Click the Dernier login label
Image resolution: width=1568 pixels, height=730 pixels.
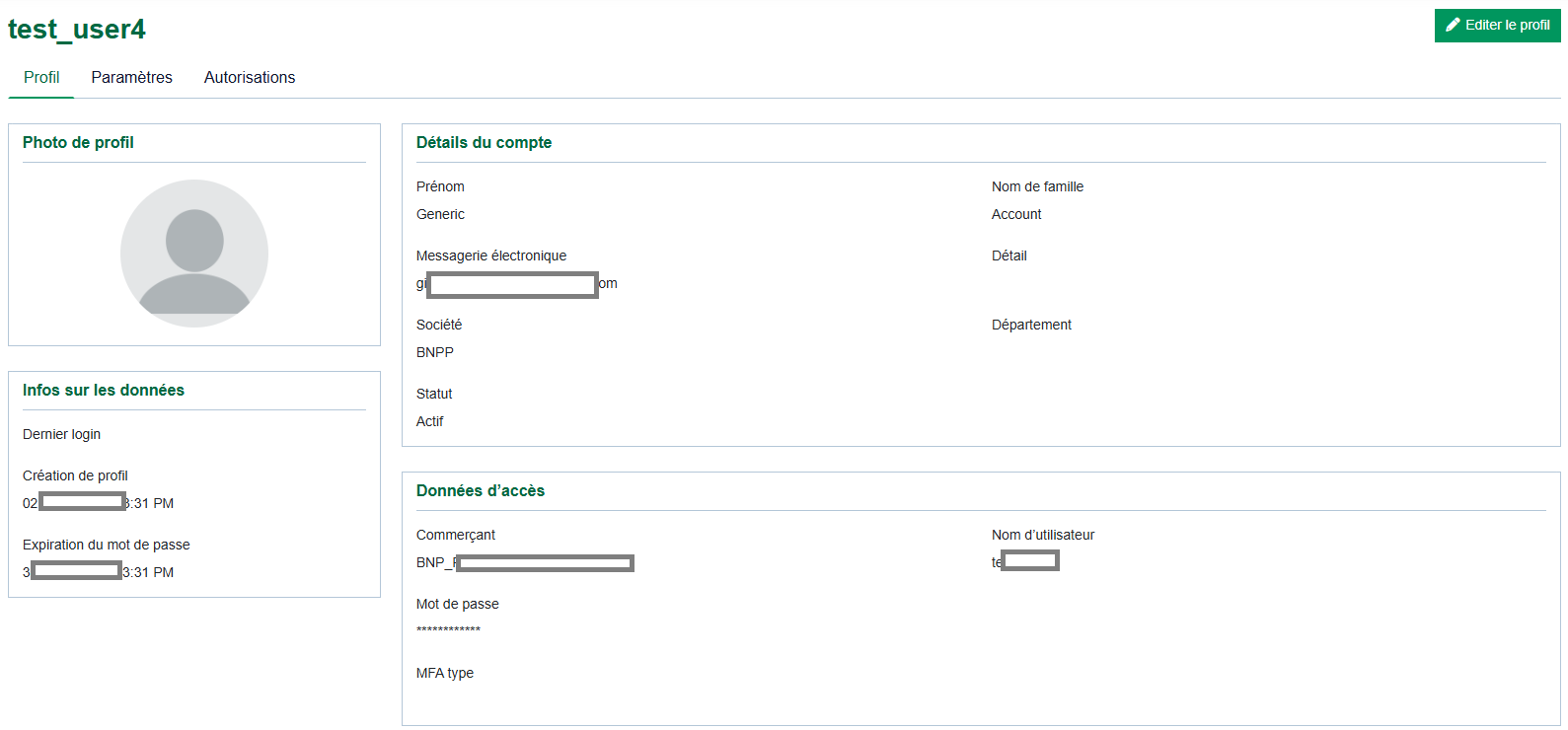(61, 434)
